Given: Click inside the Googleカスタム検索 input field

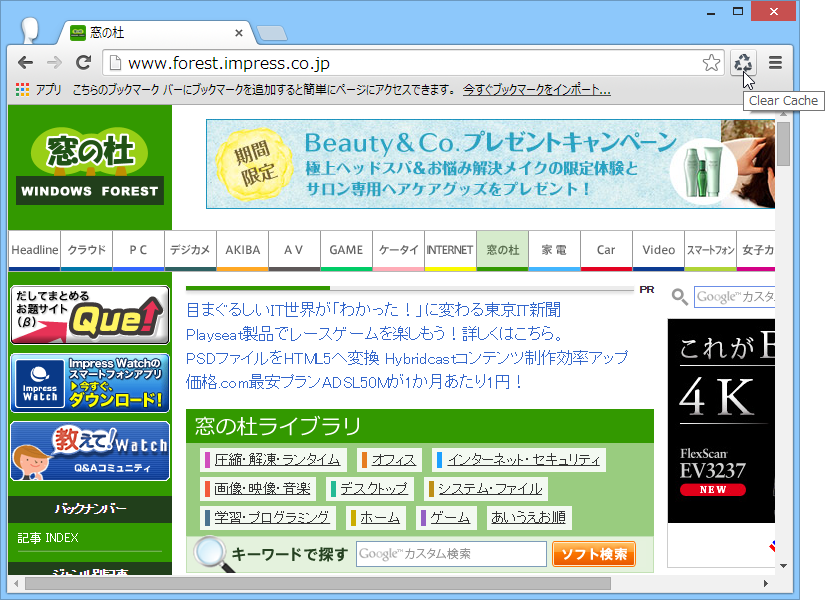Looking at the screenshot, I should (450, 553).
